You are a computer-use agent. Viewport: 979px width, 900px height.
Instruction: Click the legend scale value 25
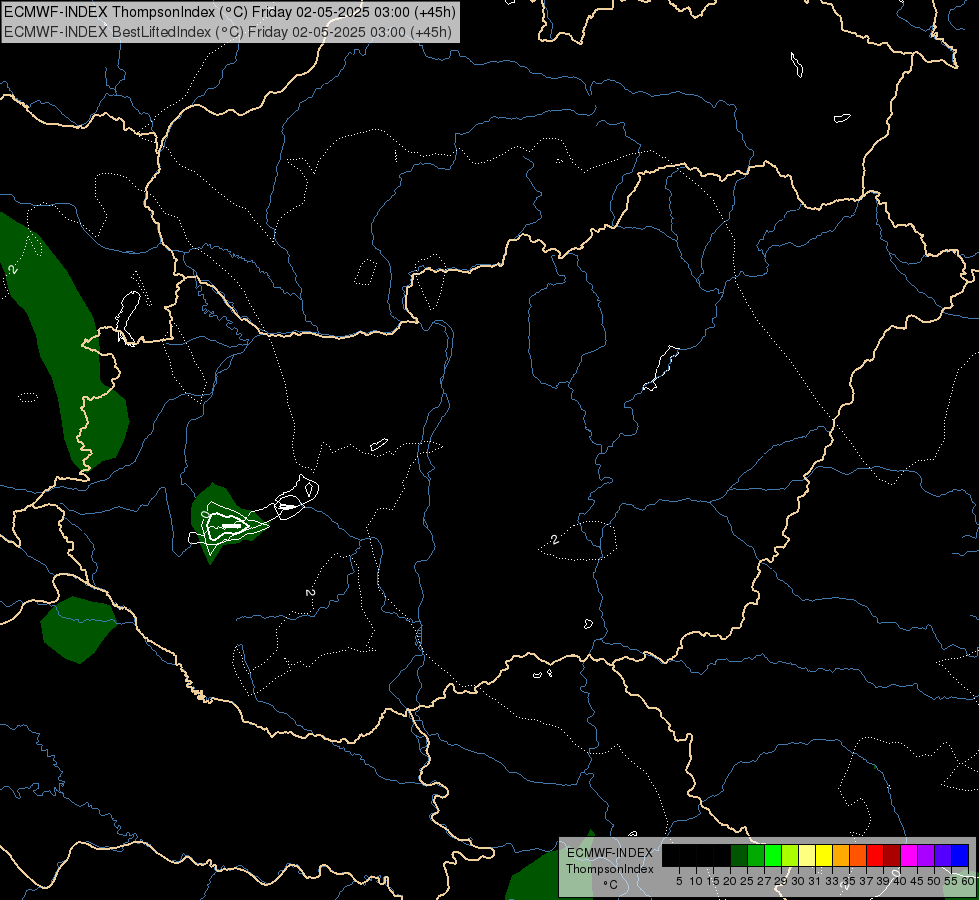click(x=747, y=881)
